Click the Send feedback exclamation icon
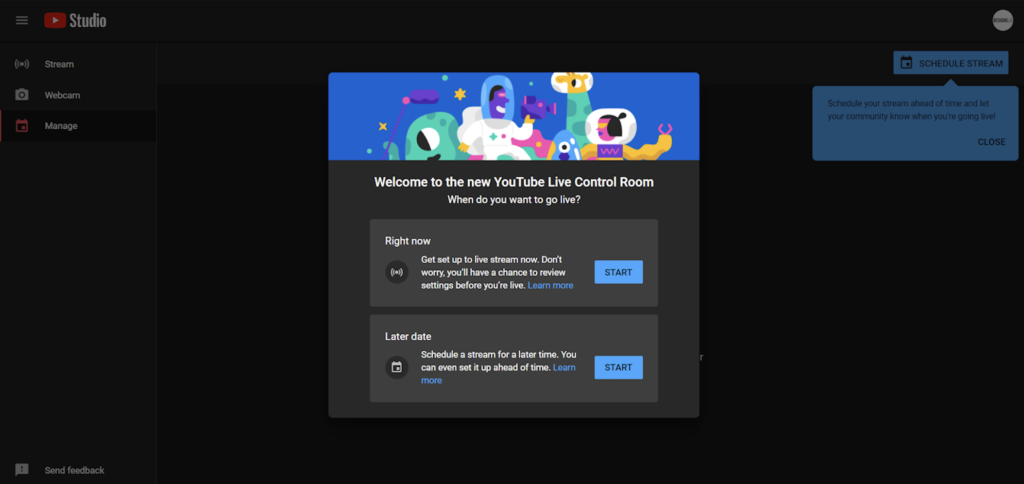Screen dimensions: 1024x484 [22, 470]
